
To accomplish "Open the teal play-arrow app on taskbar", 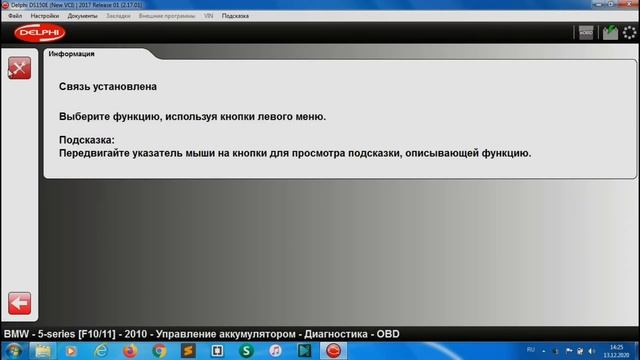I will point(304,351).
